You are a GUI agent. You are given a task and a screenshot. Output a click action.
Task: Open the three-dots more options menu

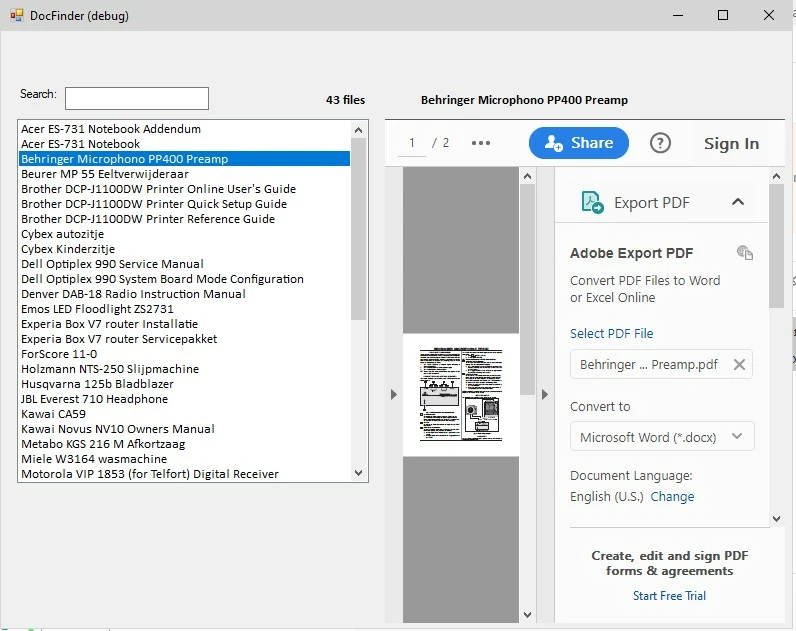pyautogui.click(x=480, y=143)
